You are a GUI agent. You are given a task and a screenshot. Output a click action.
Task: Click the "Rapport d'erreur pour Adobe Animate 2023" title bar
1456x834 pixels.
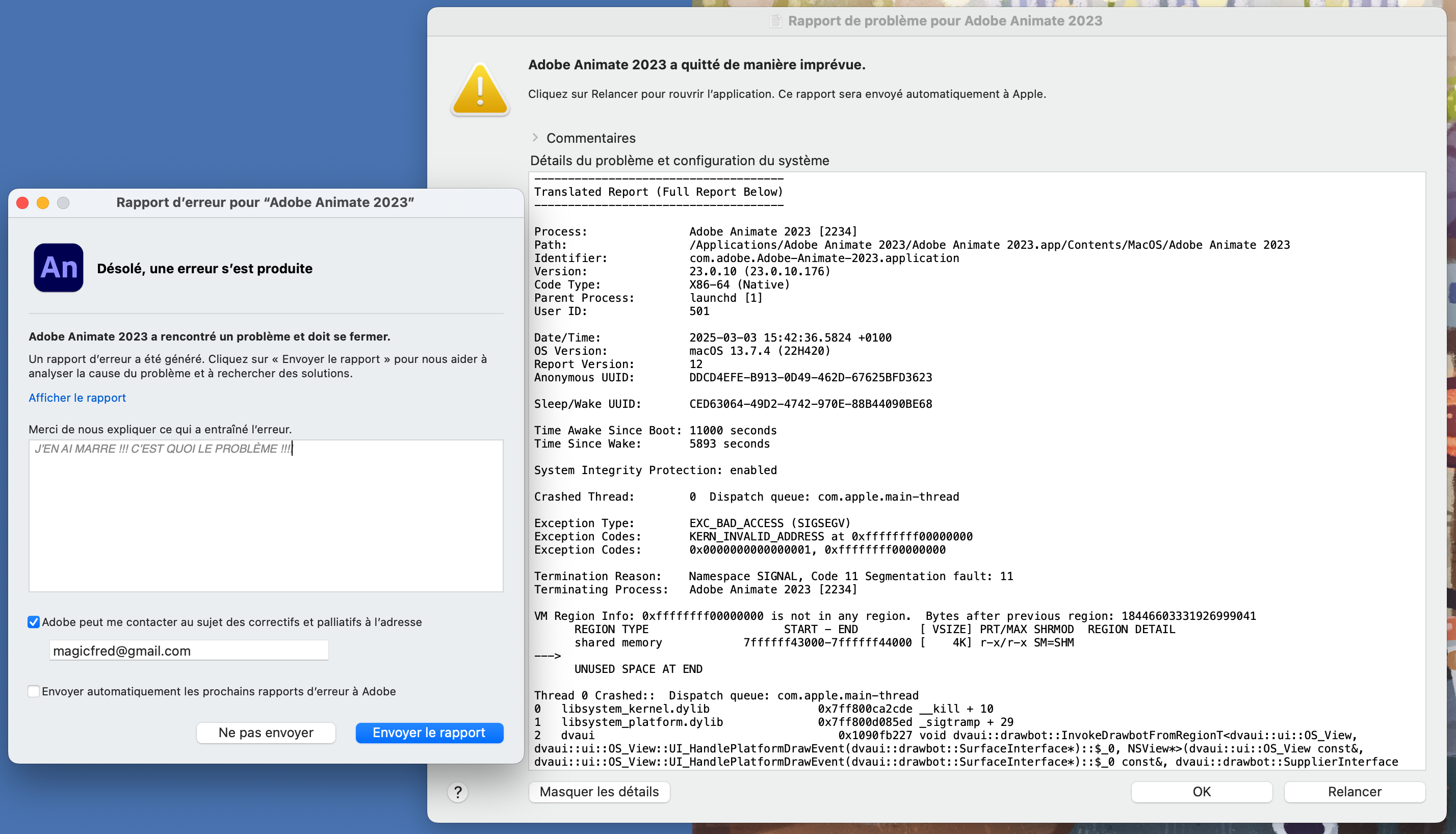(266, 202)
